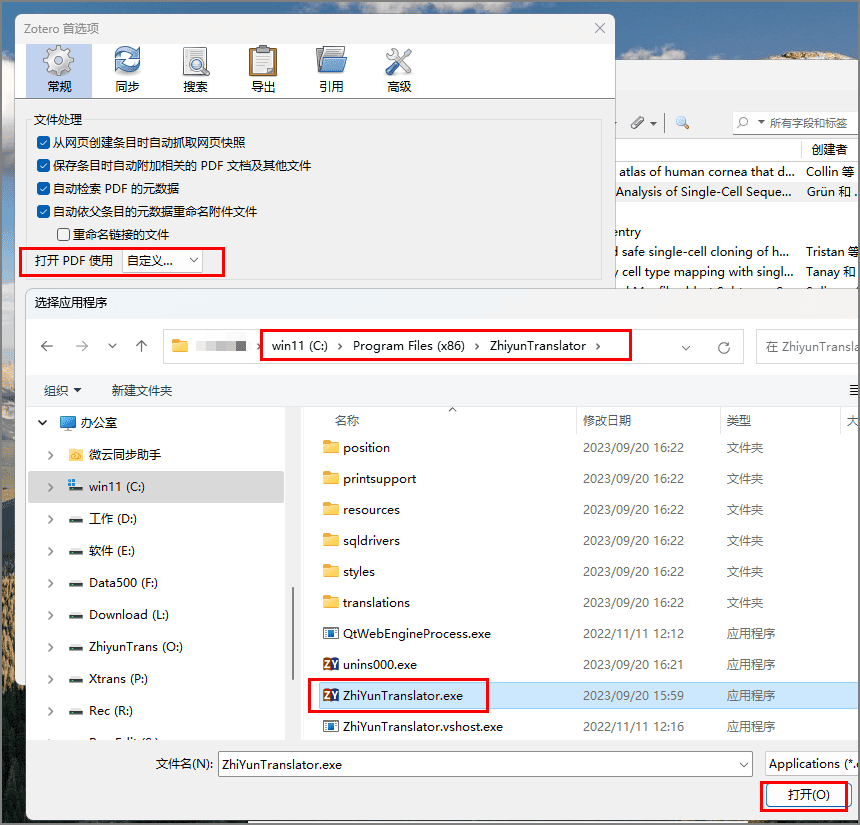Switch to the 导出 (Export) preferences pane
The height and width of the screenshot is (825, 860).
pyautogui.click(x=263, y=69)
